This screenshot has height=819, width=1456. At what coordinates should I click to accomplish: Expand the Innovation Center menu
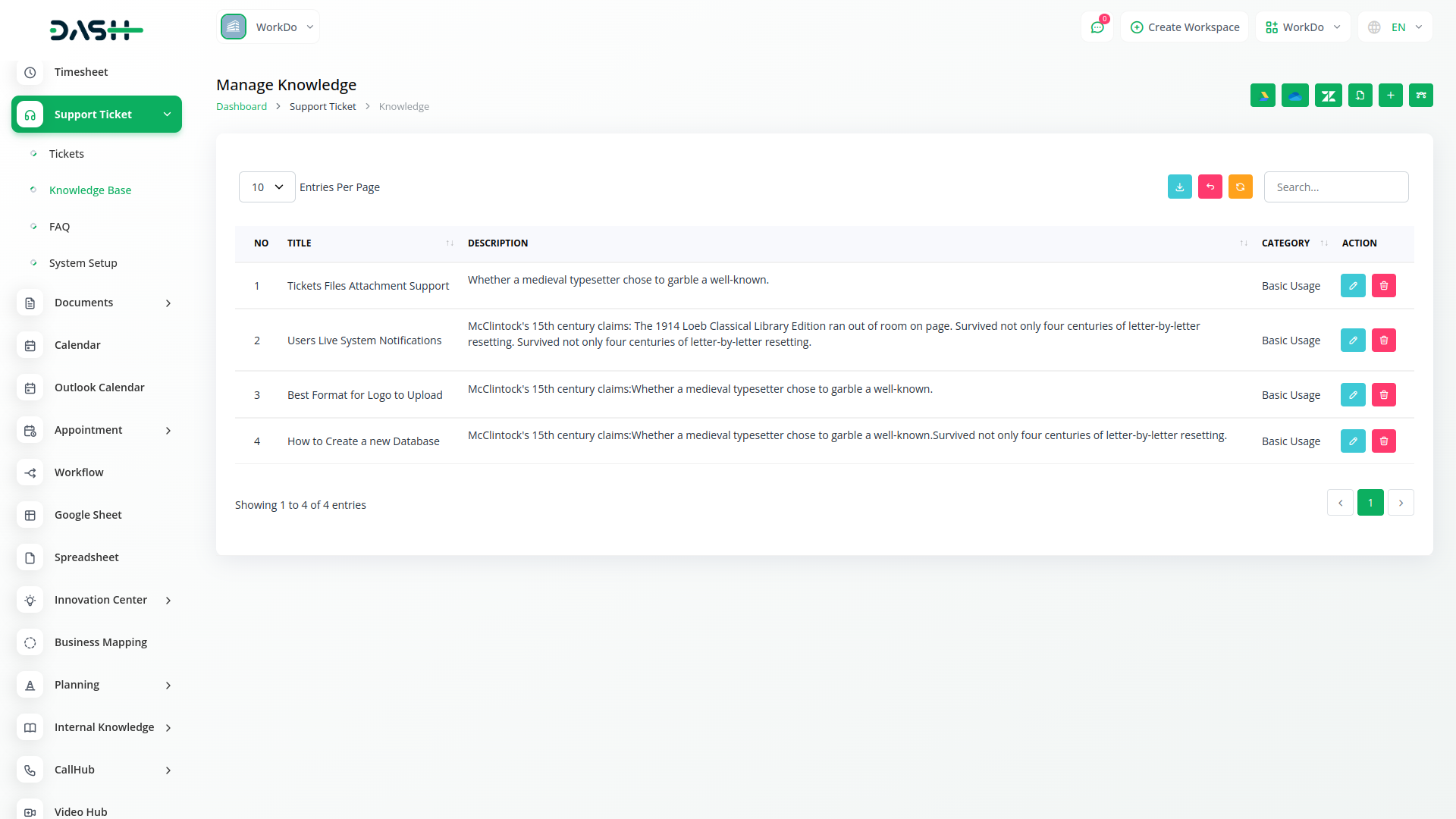point(96,600)
